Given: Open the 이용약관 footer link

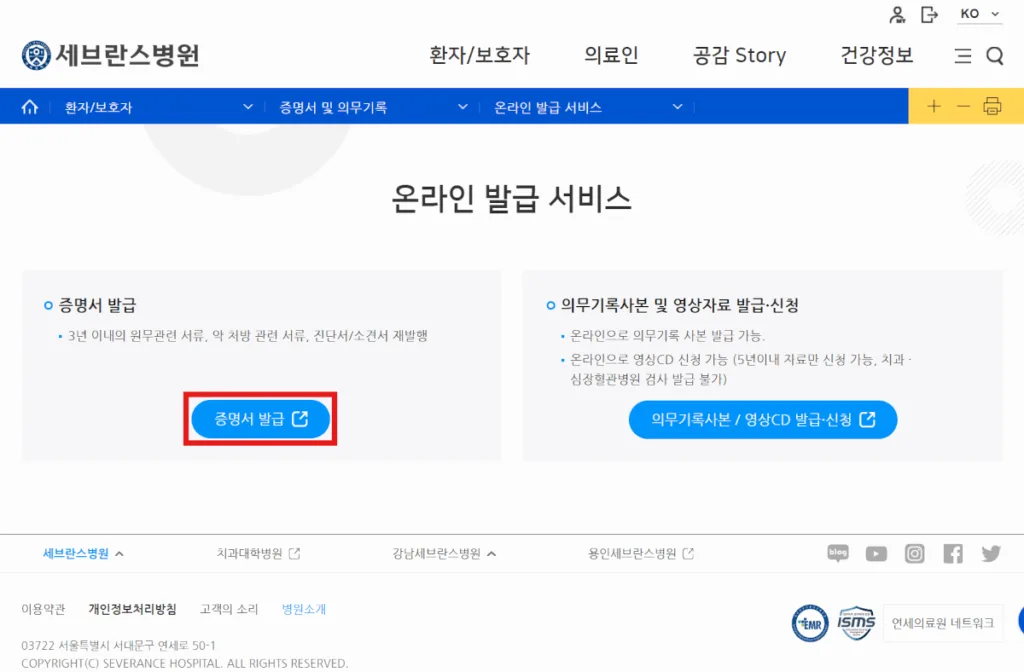Looking at the screenshot, I should [x=43, y=609].
